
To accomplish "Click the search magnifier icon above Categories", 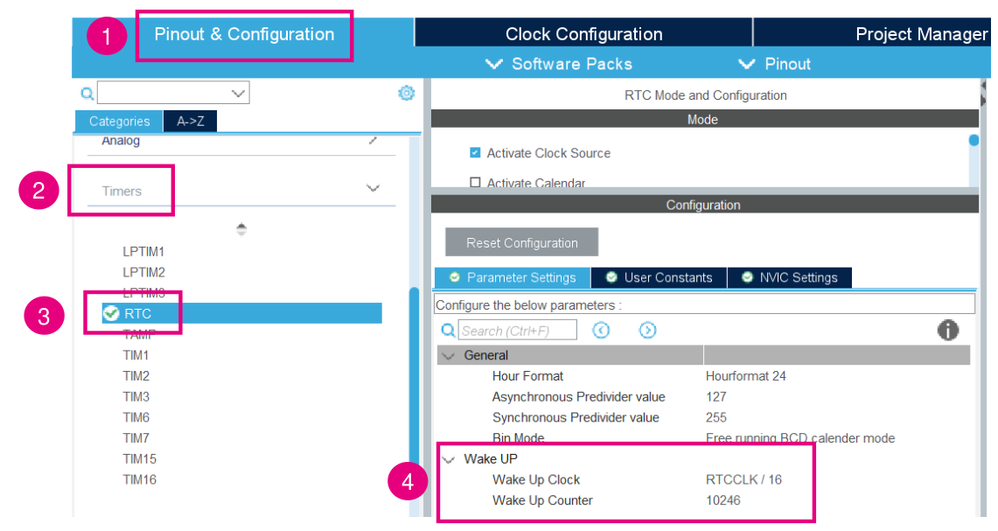I will tap(87, 94).
